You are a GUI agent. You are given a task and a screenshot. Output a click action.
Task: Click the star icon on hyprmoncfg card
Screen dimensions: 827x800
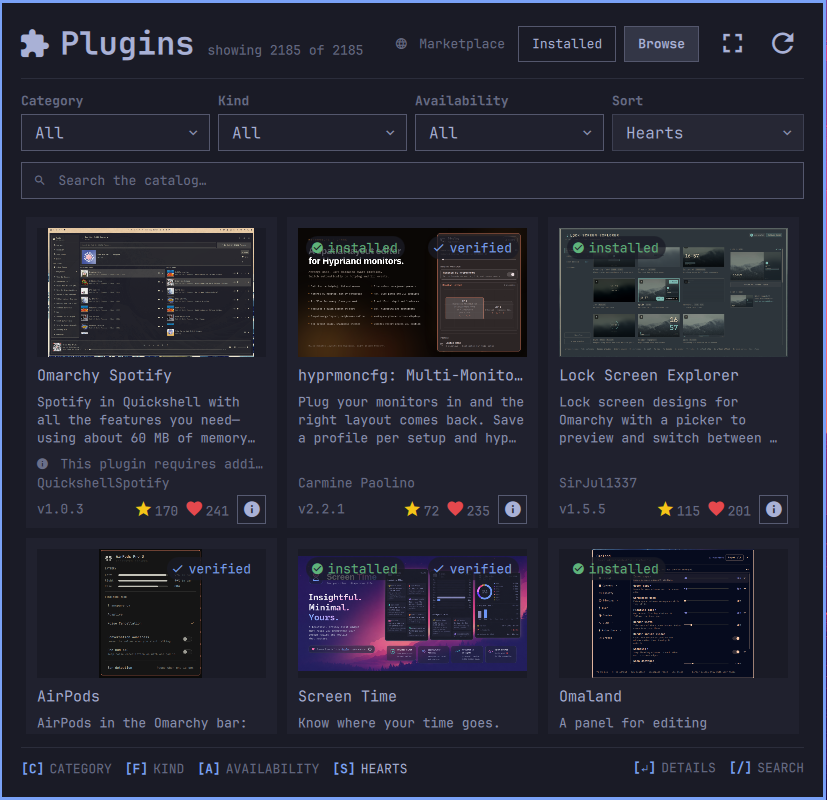point(412,509)
